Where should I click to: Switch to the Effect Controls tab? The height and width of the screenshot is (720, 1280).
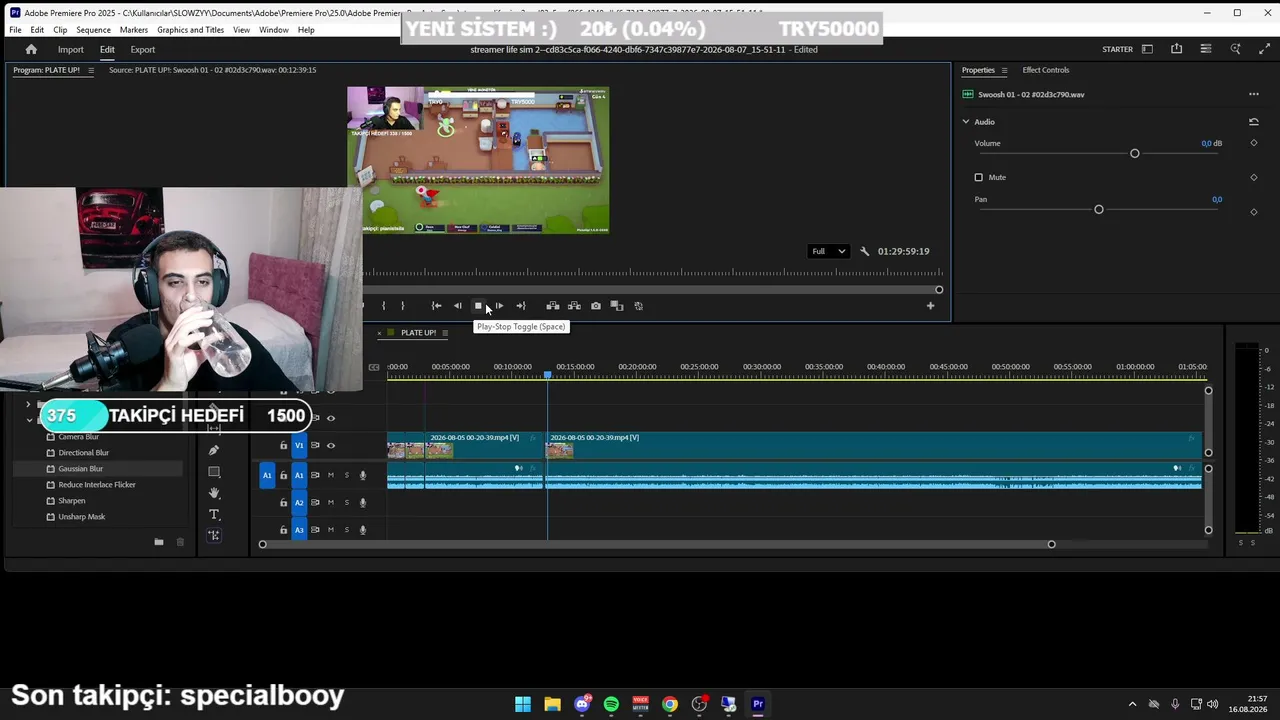pyautogui.click(x=1045, y=70)
